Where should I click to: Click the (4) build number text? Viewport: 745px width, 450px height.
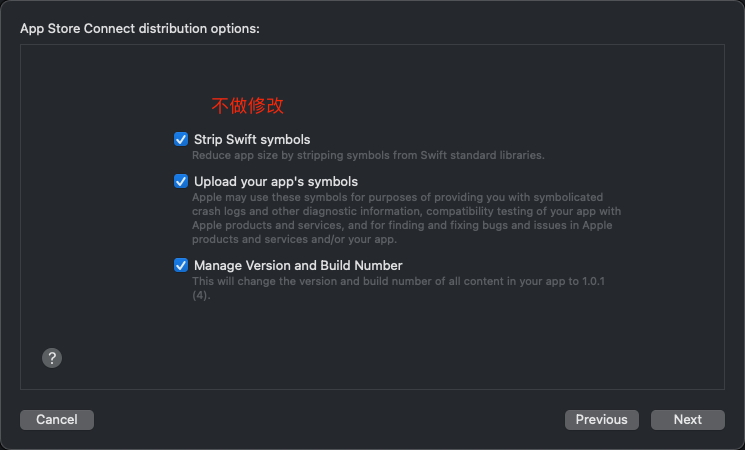201,295
